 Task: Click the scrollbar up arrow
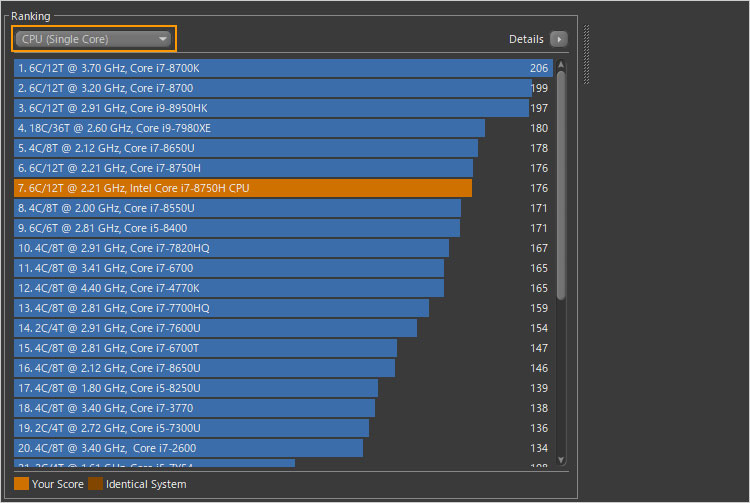561,65
